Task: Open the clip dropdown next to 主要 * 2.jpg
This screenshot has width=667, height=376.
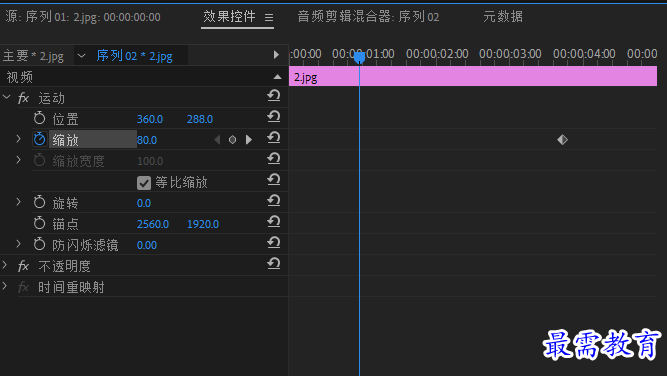Action: point(81,56)
